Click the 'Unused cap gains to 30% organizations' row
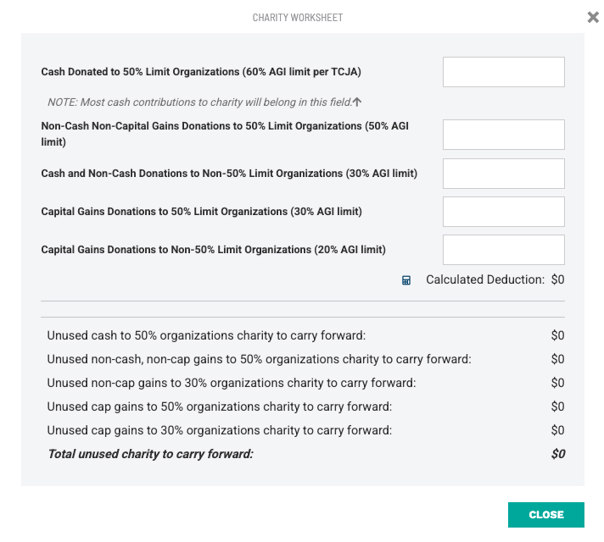604x542 pixels. [x=219, y=431]
